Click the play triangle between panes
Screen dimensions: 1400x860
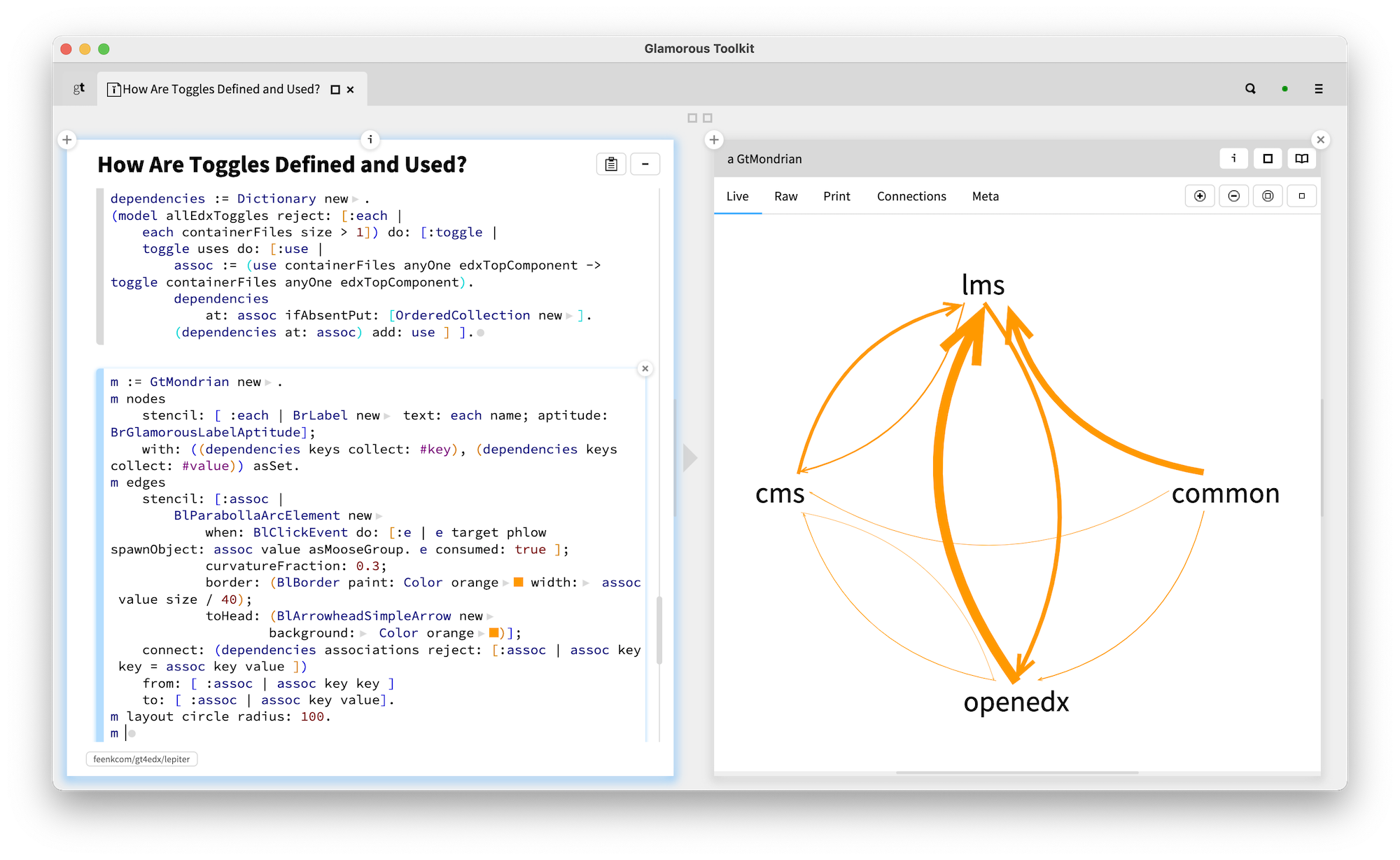tap(690, 458)
